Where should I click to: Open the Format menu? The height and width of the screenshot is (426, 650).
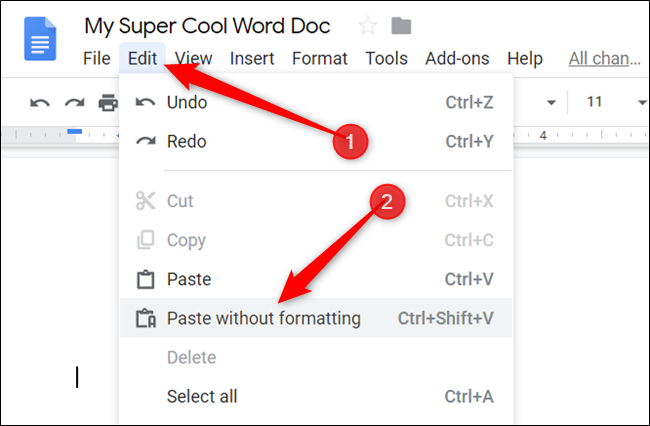tap(320, 58)
